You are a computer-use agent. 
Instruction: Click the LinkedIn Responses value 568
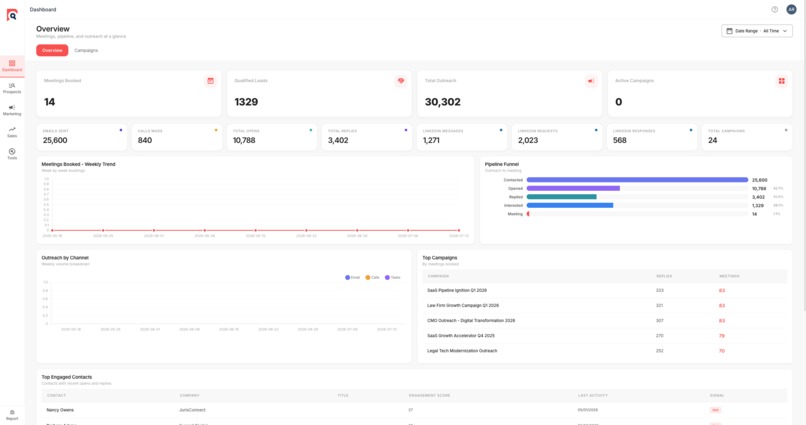pyautogui.click(x=619, y=140)
